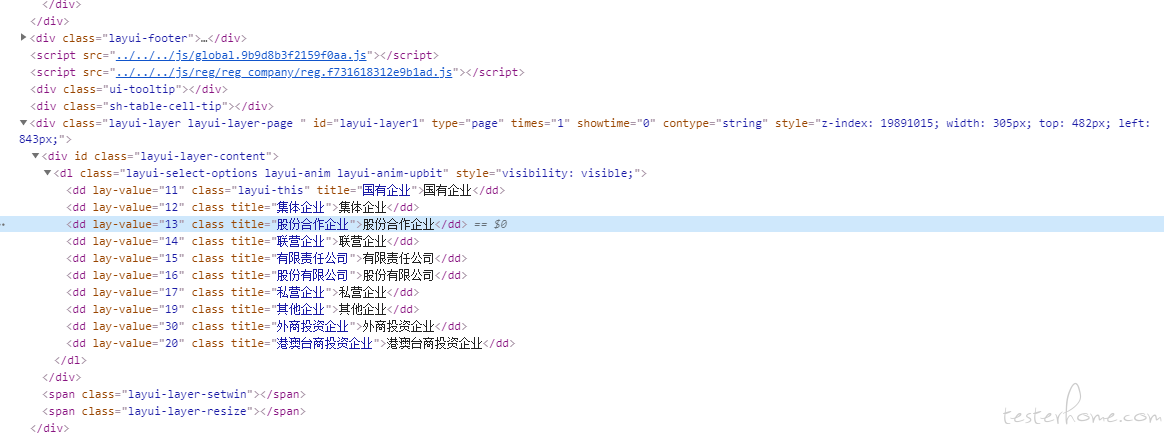Click the title value "其他企业"
Image resolution: width=1164 pixels, height=440 pixels.
coord(301,309)
